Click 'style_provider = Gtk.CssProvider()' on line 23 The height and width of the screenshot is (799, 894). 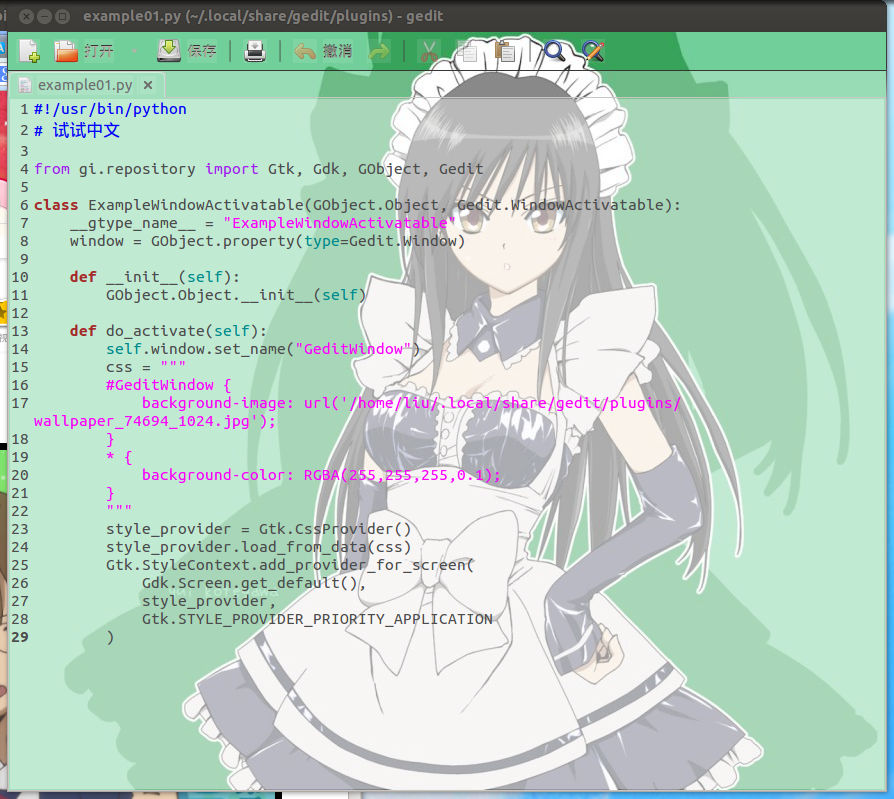[x=258, y=529]
